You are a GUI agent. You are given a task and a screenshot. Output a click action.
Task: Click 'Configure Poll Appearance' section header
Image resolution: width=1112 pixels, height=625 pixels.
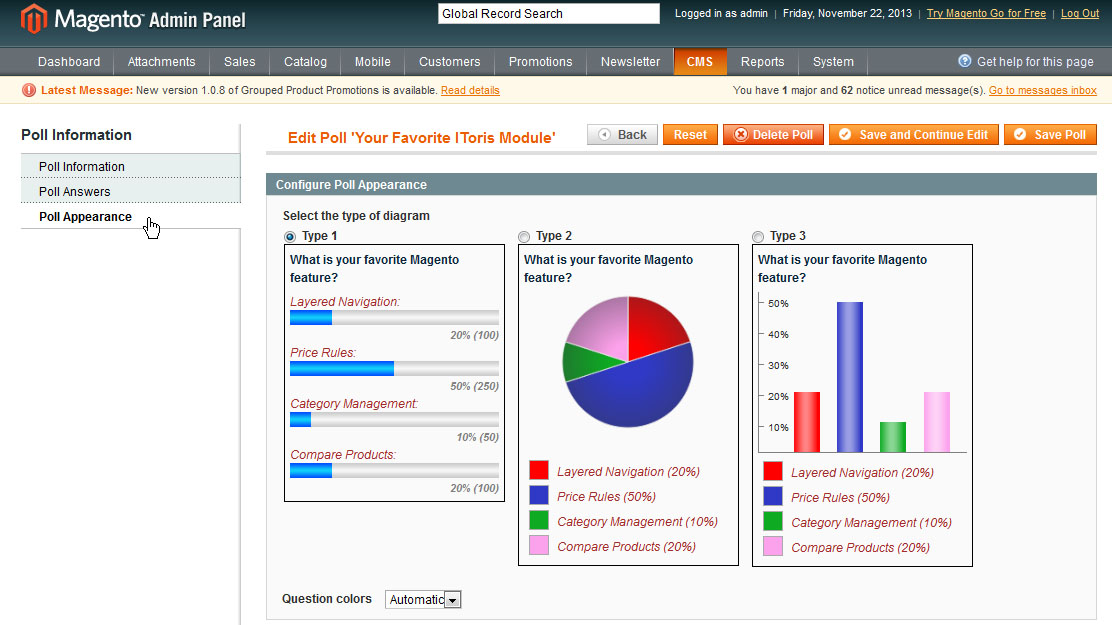[681, 184]
